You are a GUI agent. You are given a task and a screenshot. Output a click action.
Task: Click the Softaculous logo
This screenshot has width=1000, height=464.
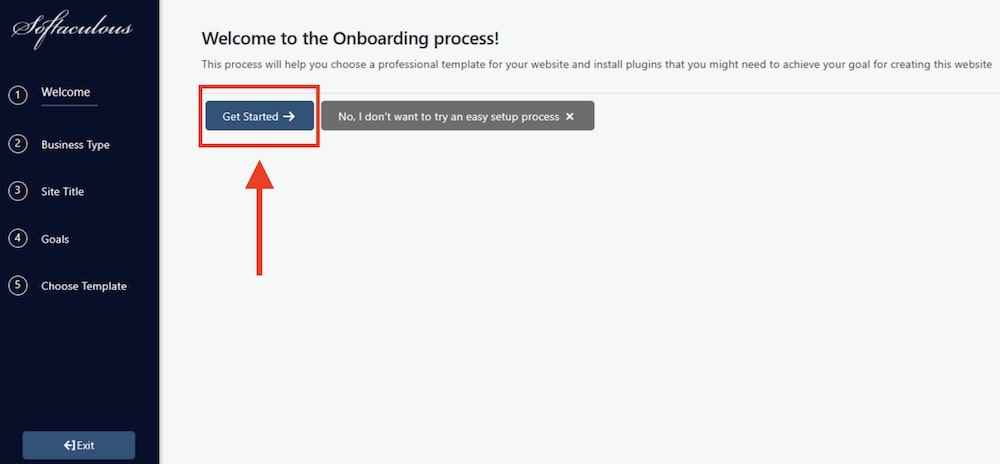point(72,29)
